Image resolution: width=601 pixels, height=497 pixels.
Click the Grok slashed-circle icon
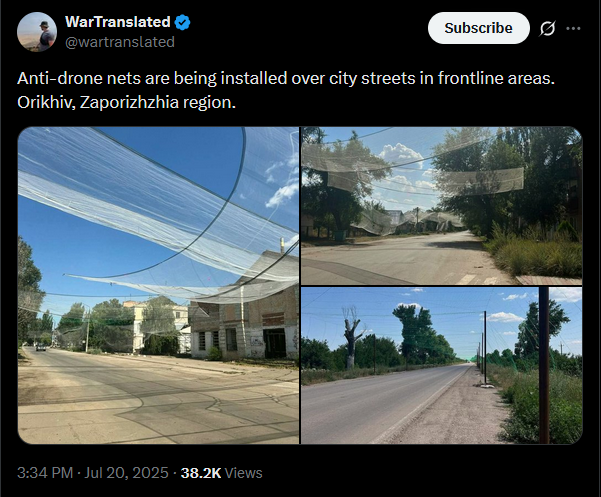pos(547,28)
